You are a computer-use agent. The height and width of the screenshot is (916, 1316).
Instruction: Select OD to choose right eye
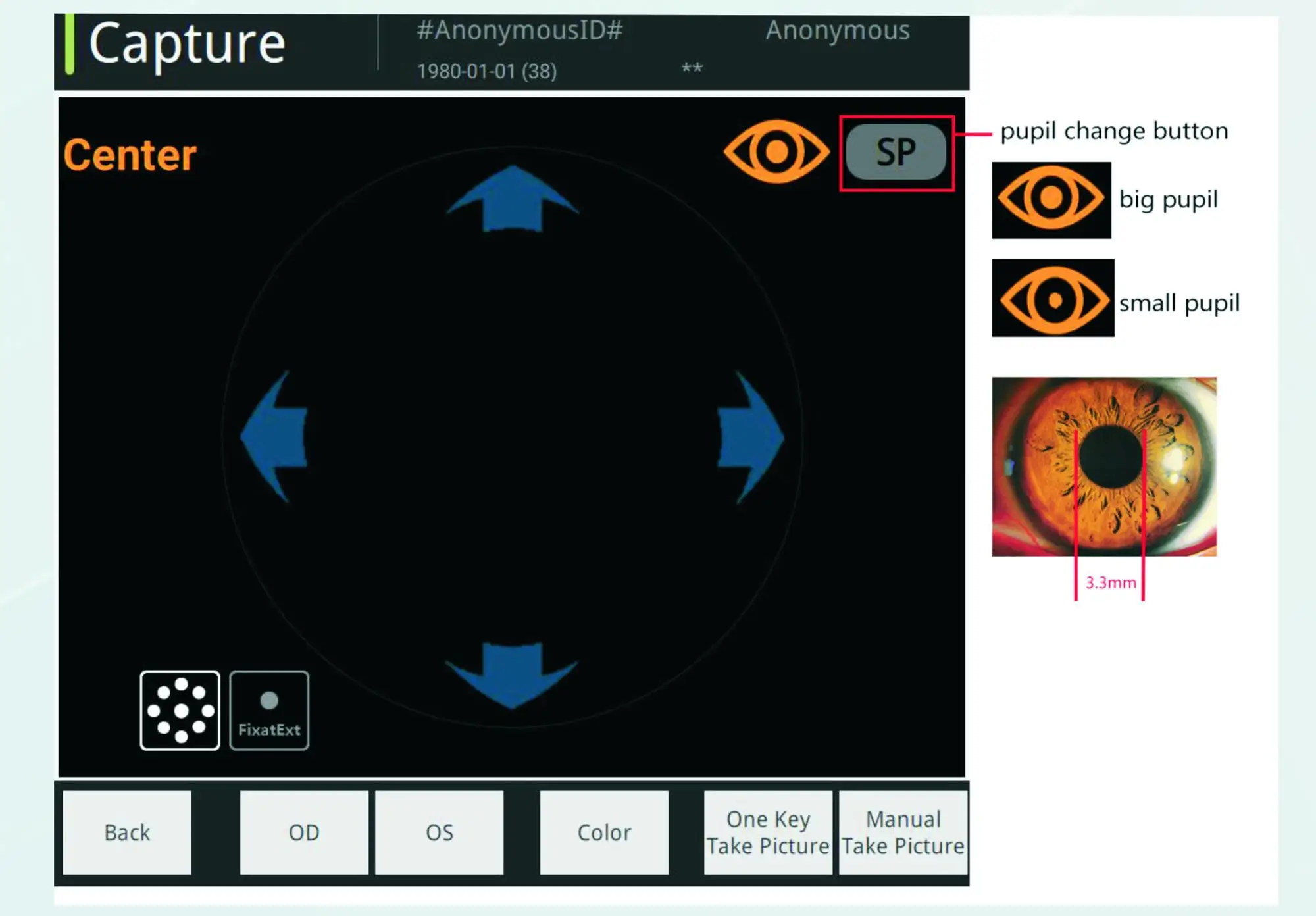tap(303, 832)
